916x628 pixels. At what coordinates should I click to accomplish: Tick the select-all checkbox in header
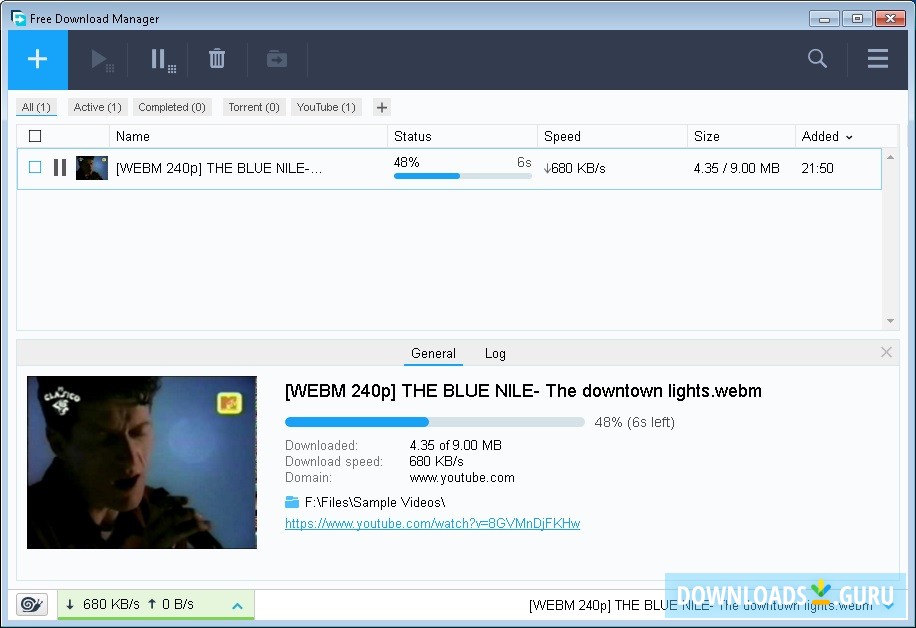(x=35, y=136)
